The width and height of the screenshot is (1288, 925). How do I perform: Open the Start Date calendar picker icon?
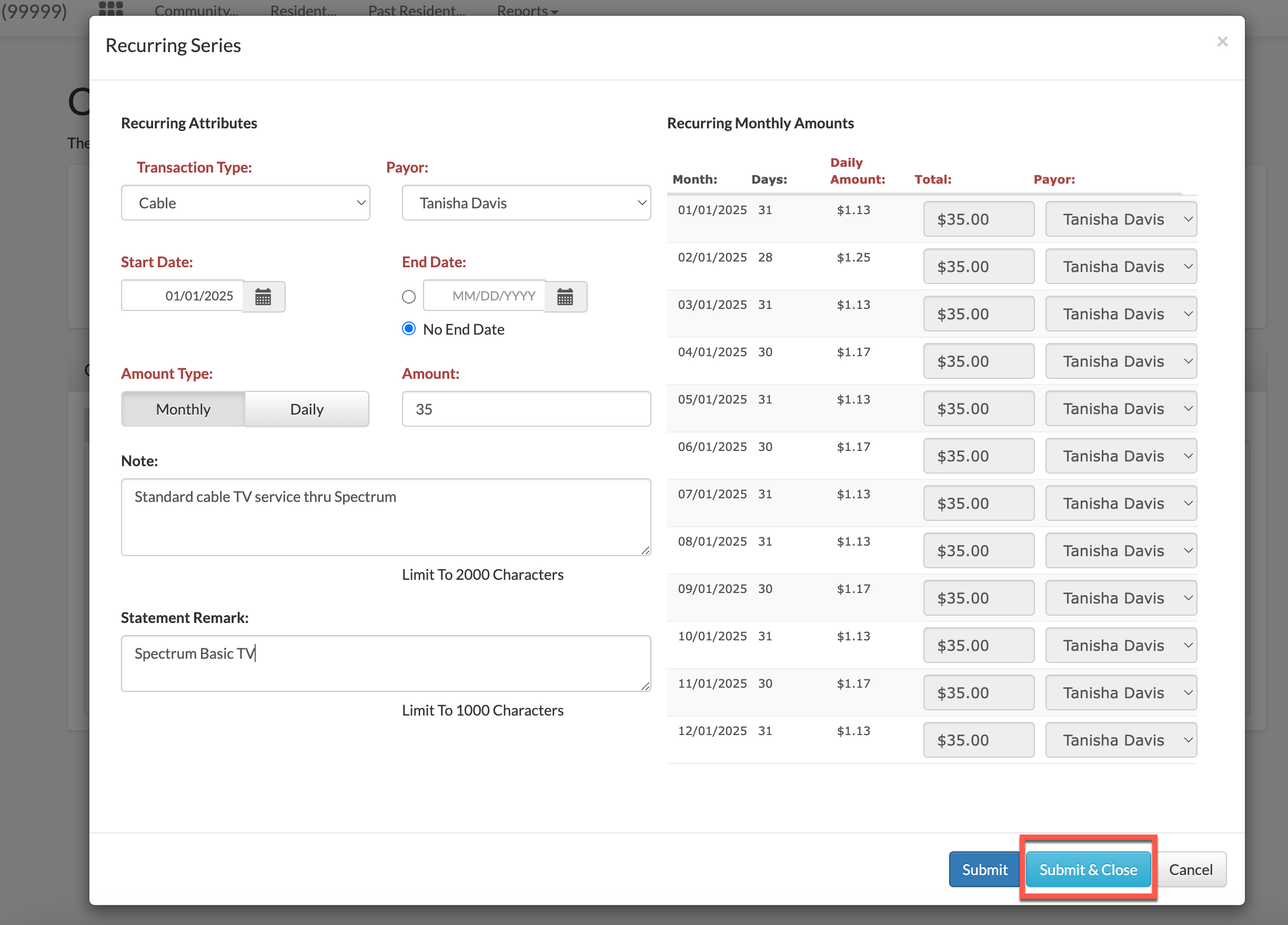pyautogui.click(x=263, y=296)
